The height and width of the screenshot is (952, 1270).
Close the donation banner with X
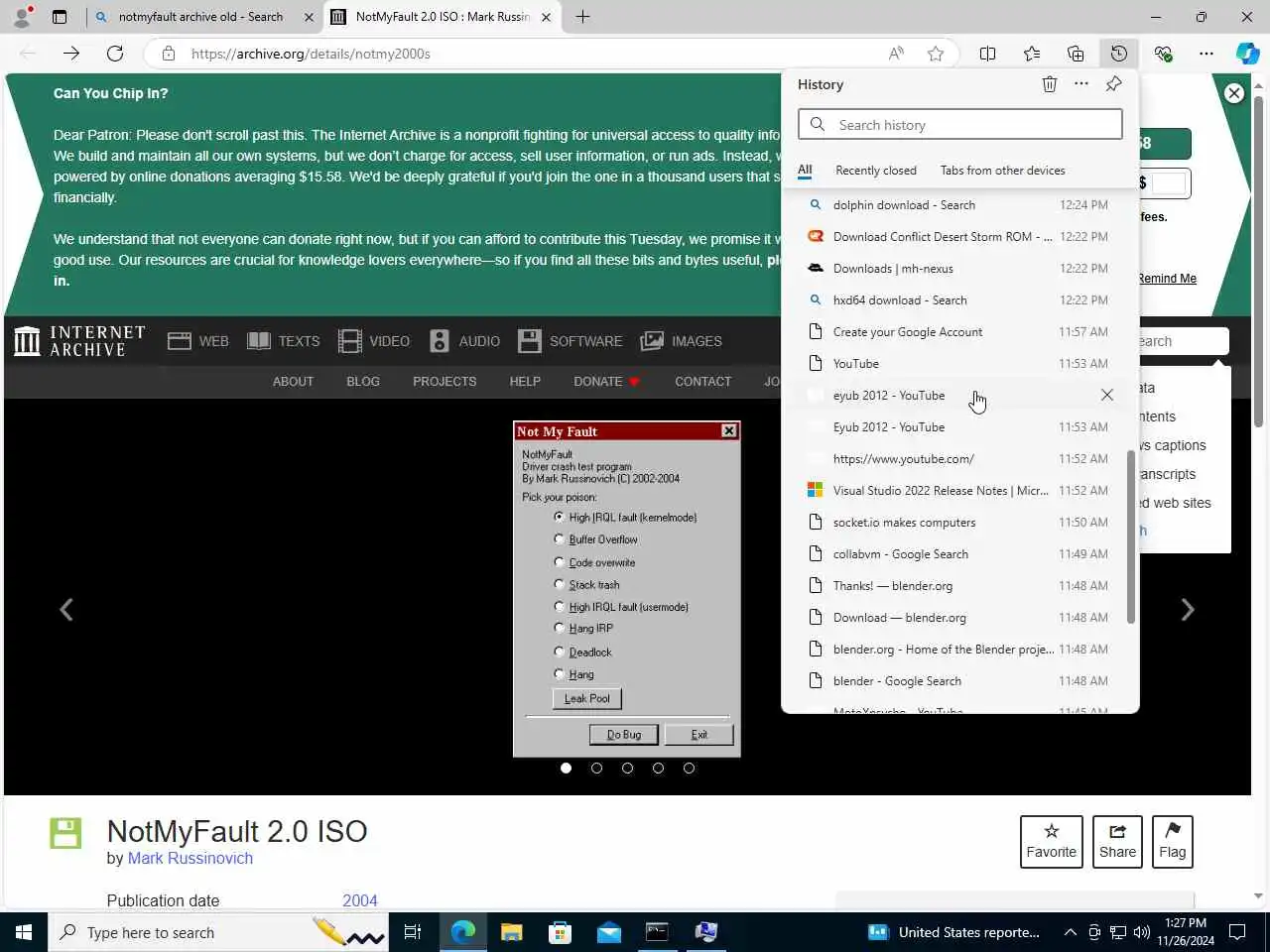click(x=1234, y=93)
